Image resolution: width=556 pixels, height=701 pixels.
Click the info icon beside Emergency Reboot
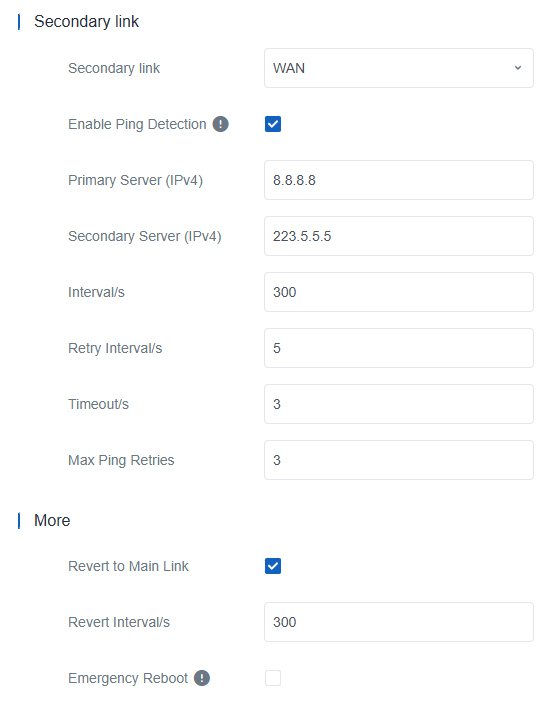[202, 678]
